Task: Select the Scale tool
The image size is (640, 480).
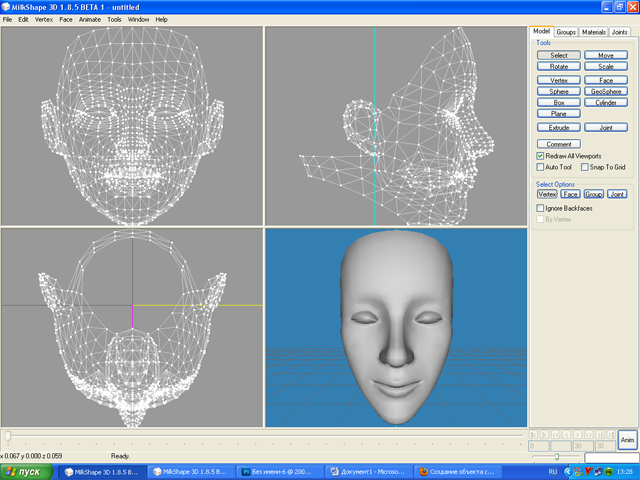Action: (605, 66)
